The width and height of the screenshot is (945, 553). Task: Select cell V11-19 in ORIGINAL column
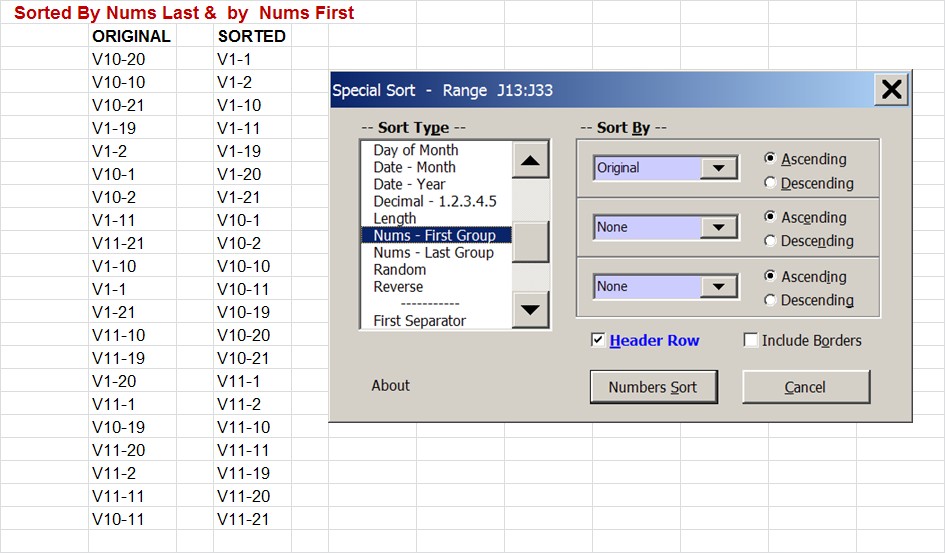(132, 358)
